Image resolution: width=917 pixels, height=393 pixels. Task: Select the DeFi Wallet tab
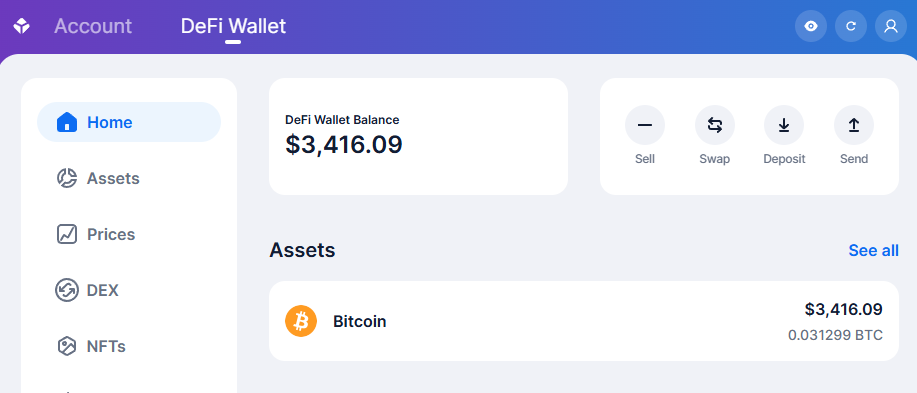point(233,26)
